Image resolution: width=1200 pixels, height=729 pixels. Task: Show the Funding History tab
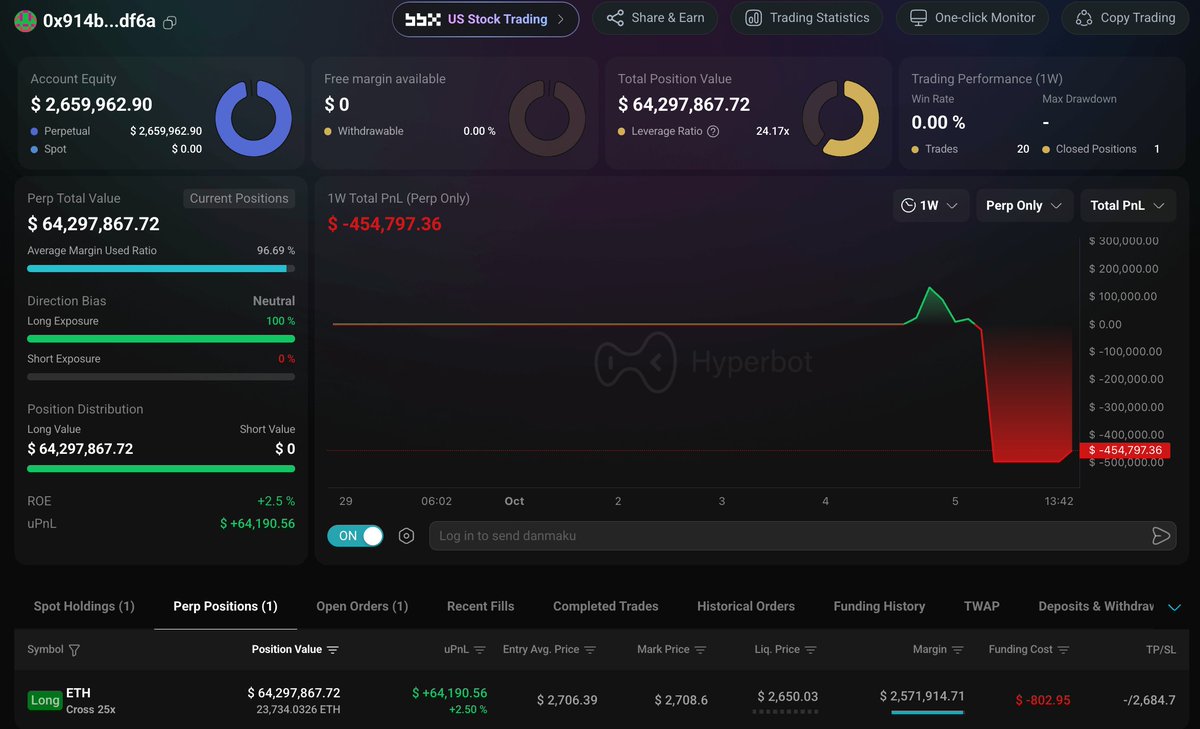point(879,606)
